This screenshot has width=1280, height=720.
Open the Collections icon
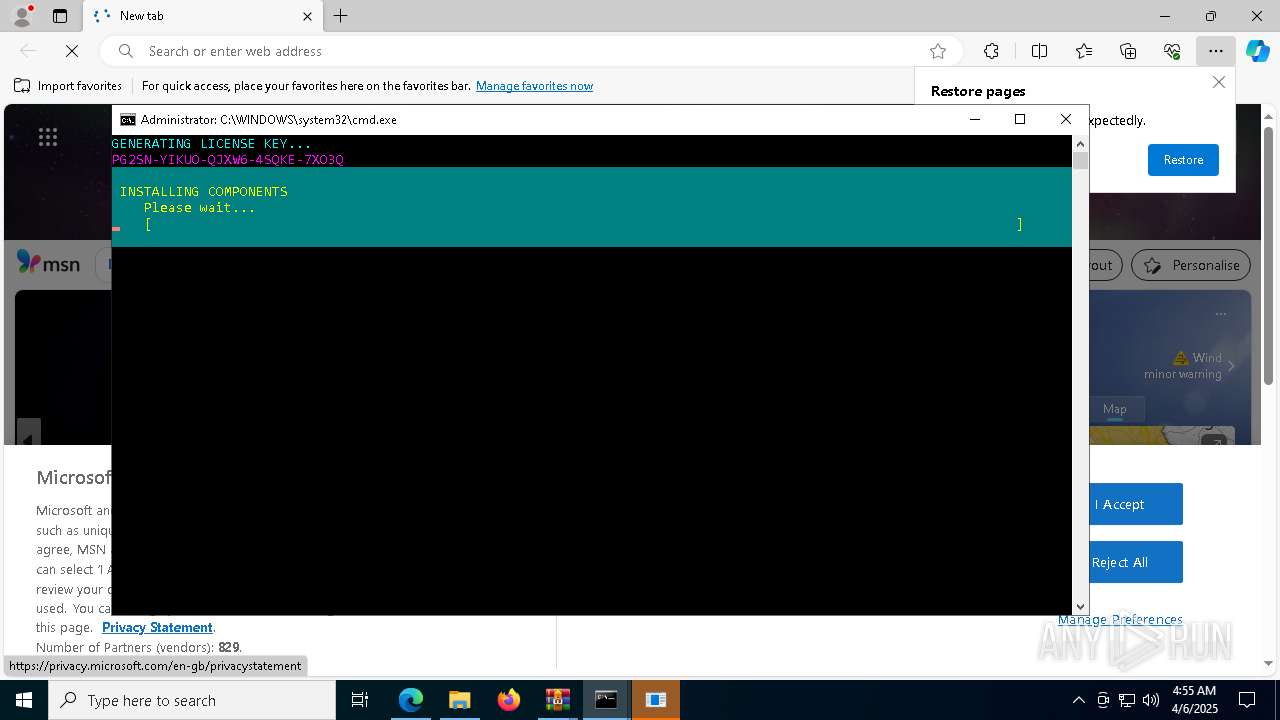pyautogui.click(x=1128, y=51)
